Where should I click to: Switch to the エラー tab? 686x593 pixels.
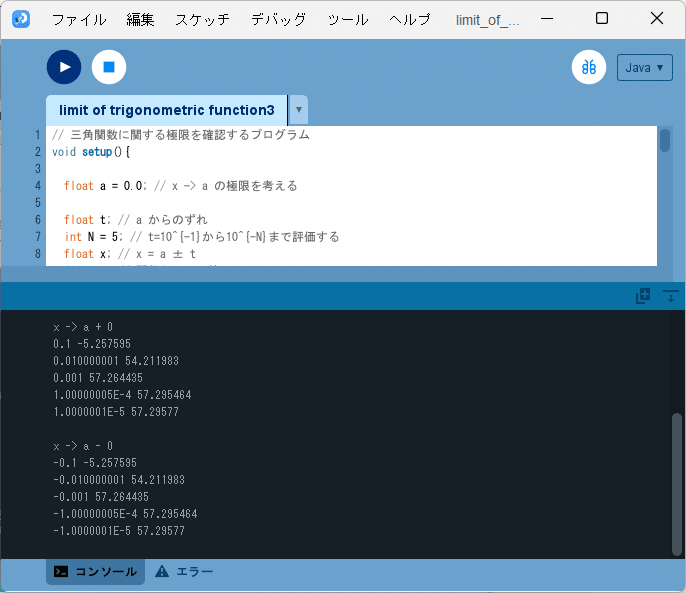click(x=184, y=572)
